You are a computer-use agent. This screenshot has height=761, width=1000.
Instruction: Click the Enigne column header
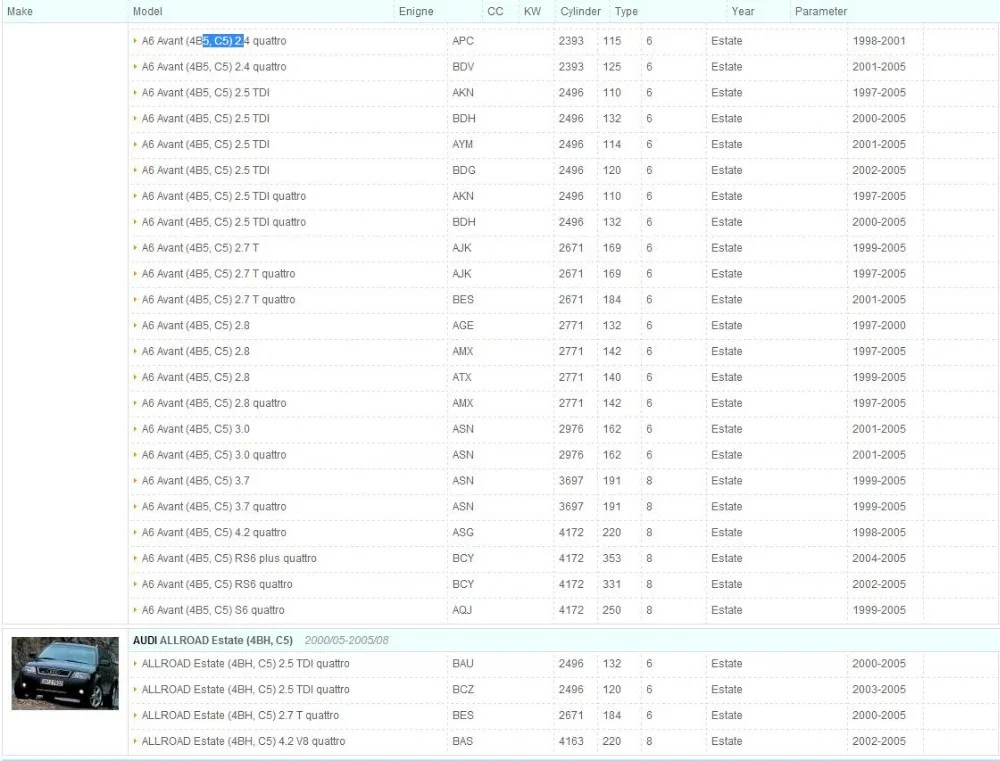pos(416,11)
